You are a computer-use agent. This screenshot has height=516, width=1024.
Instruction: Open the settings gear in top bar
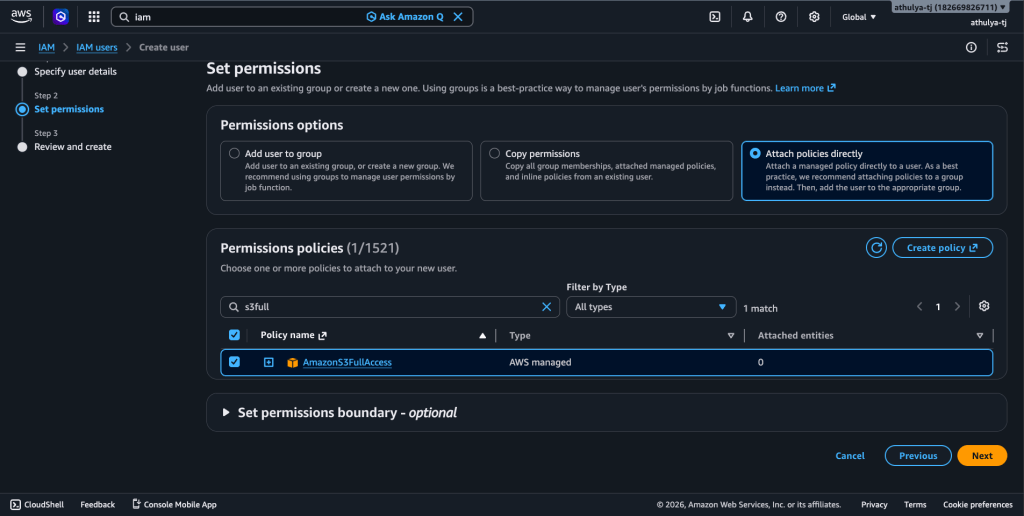814,17
